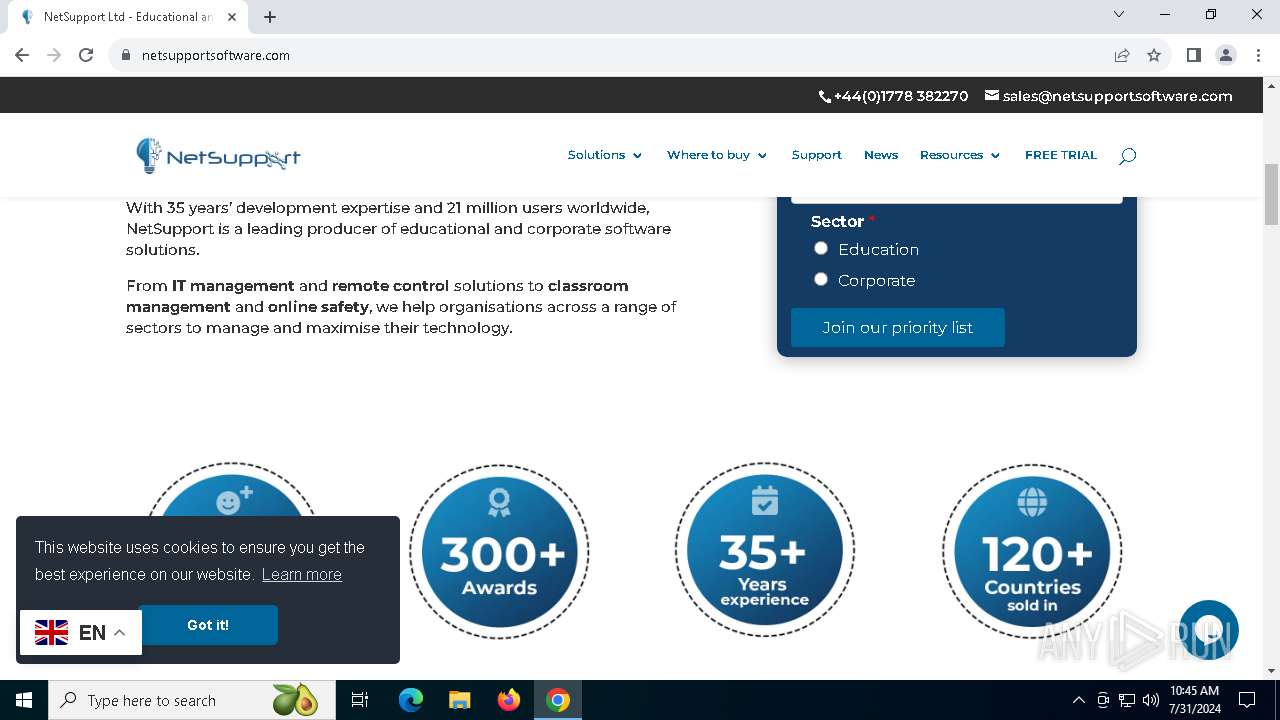
Task: Open a new browser tab
Action: (x=270, y=16)
